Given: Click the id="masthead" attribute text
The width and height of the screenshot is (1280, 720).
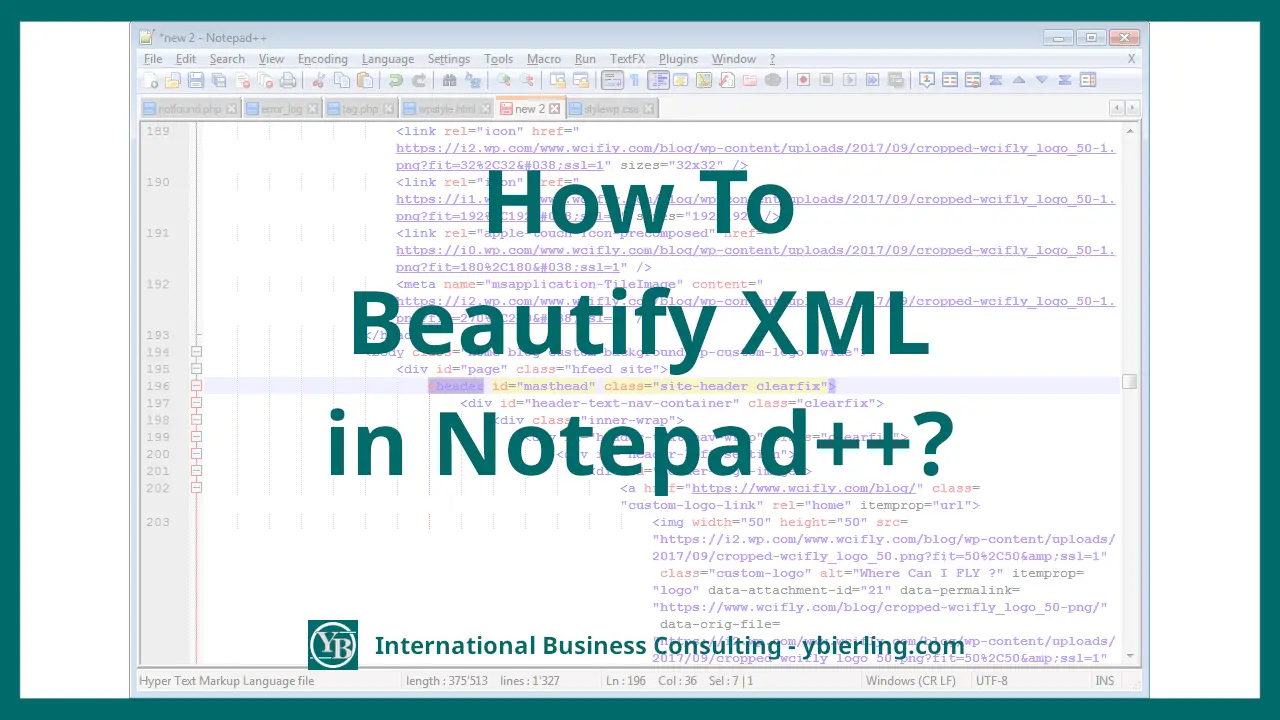Looking at the screenshot, I should point(544,386).
